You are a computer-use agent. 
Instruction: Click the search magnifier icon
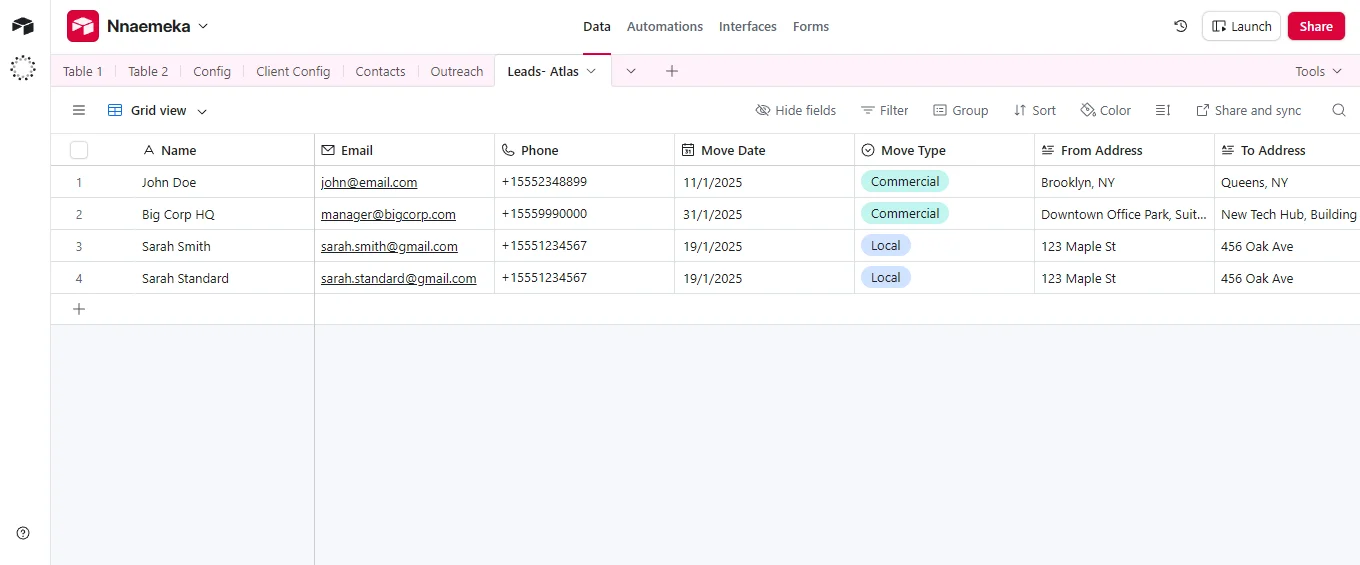pyautogui.click(x=1339, y=111)
